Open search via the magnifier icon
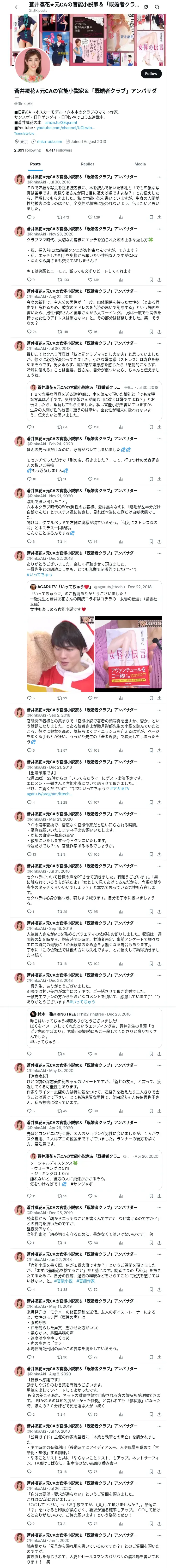Screen dimensions: 176x1568 [x=157, y=7]
